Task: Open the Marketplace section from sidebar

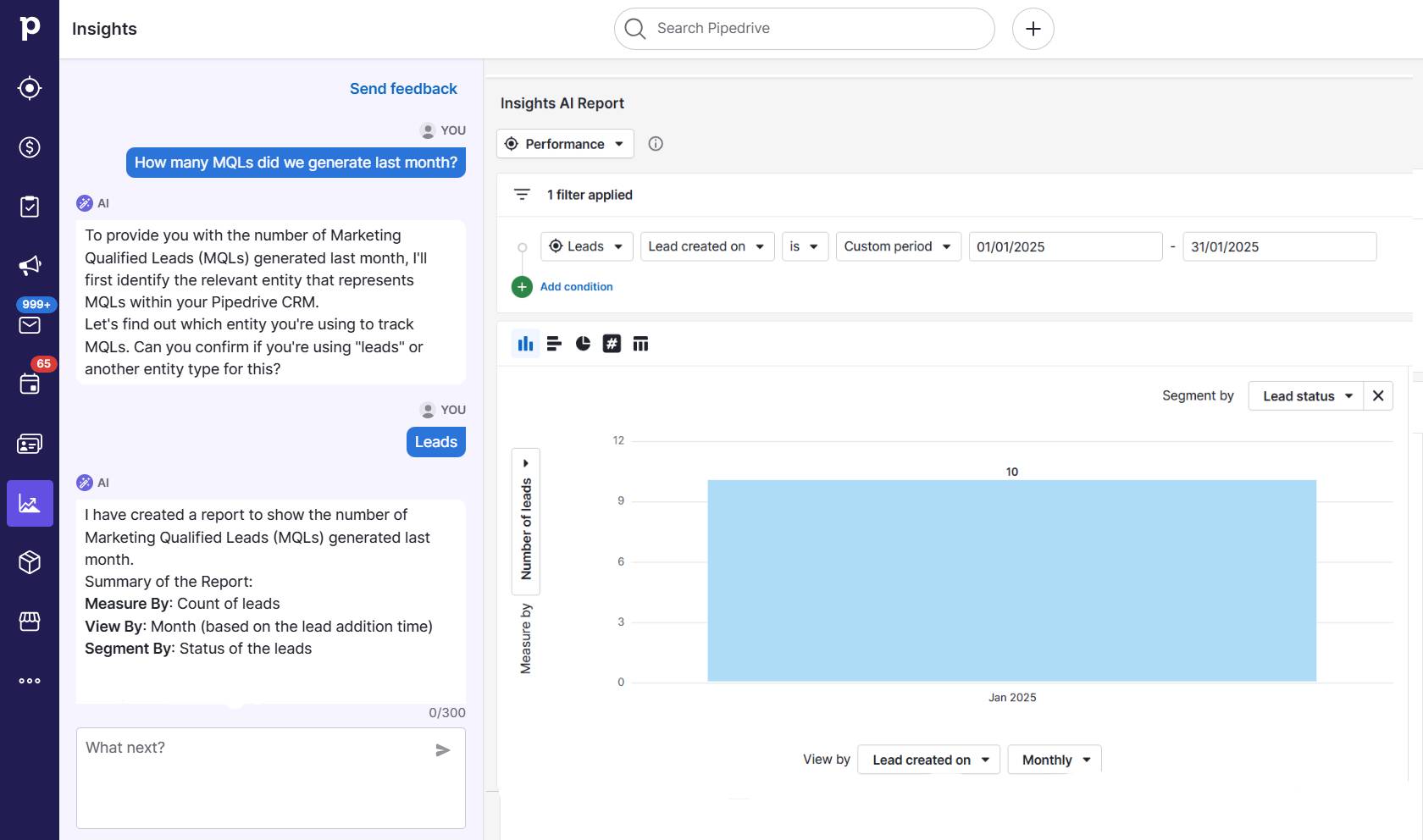Action: click(30, 621)
